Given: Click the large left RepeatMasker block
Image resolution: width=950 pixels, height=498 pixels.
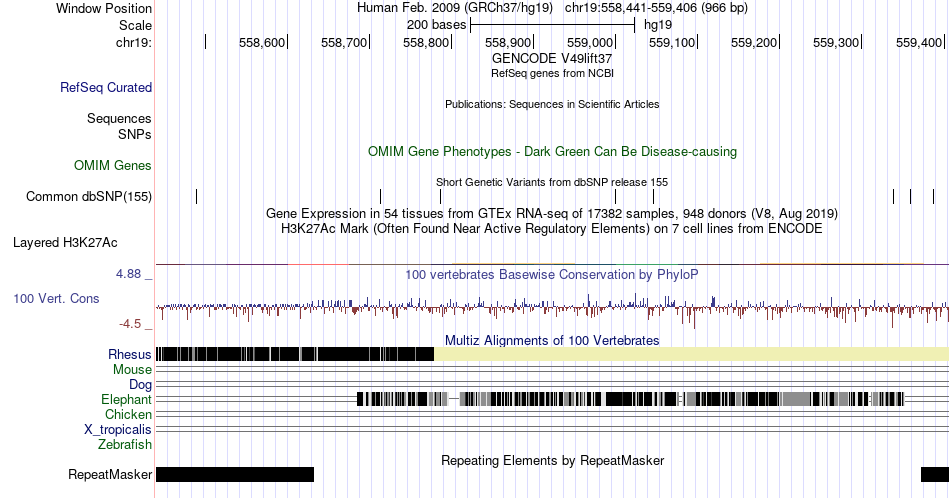Looking at the screenshot, I should click(x=235, y=474).
